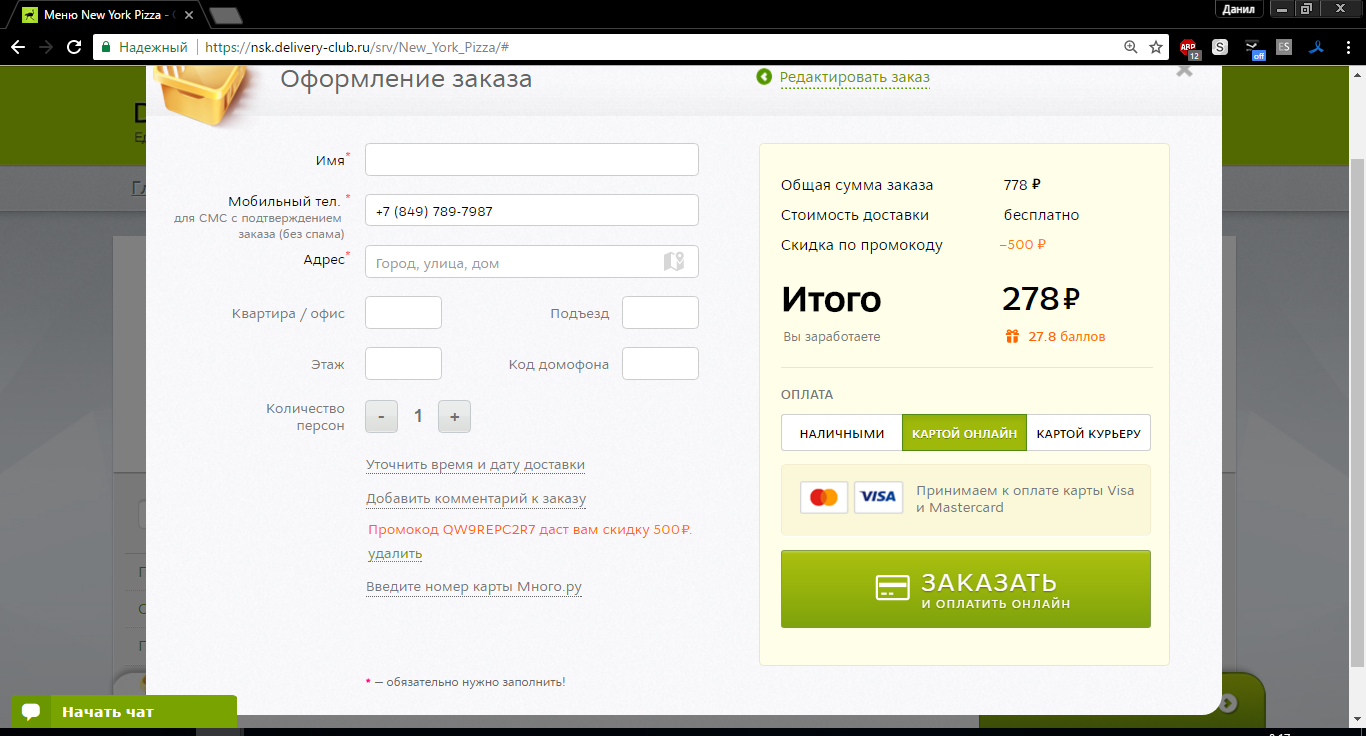
Task: Click the Заказать и оплатить онлайн button
Action: [966, 589]
